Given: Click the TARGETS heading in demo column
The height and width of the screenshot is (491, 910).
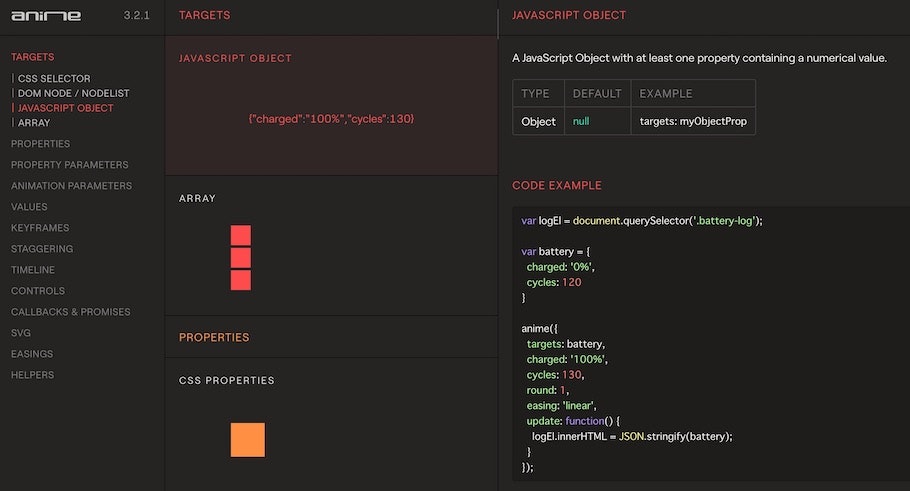Looking at the screenshot, I should point(204,15).
